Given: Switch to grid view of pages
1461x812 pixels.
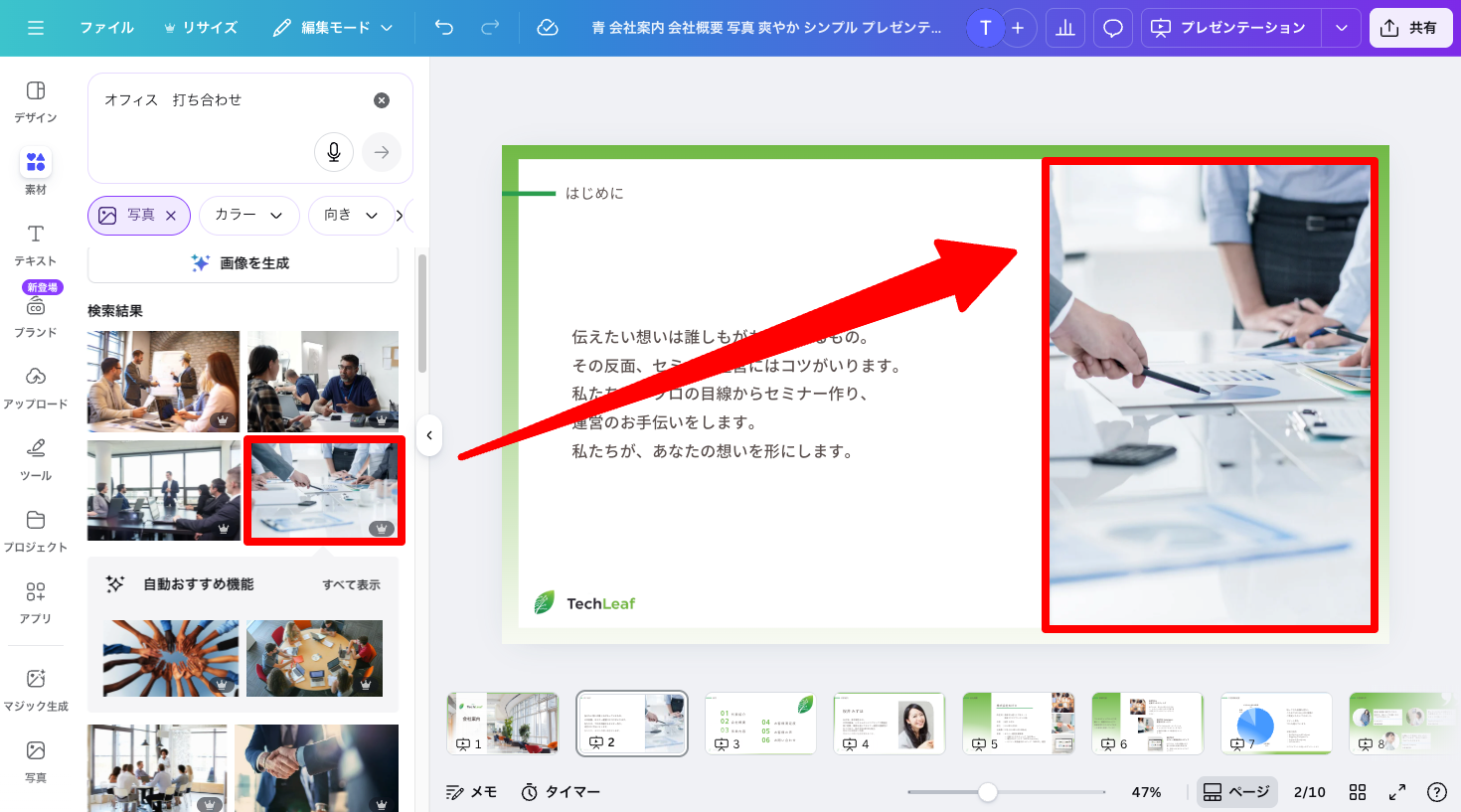Looking at the screenshot, I should [1358, 792].
